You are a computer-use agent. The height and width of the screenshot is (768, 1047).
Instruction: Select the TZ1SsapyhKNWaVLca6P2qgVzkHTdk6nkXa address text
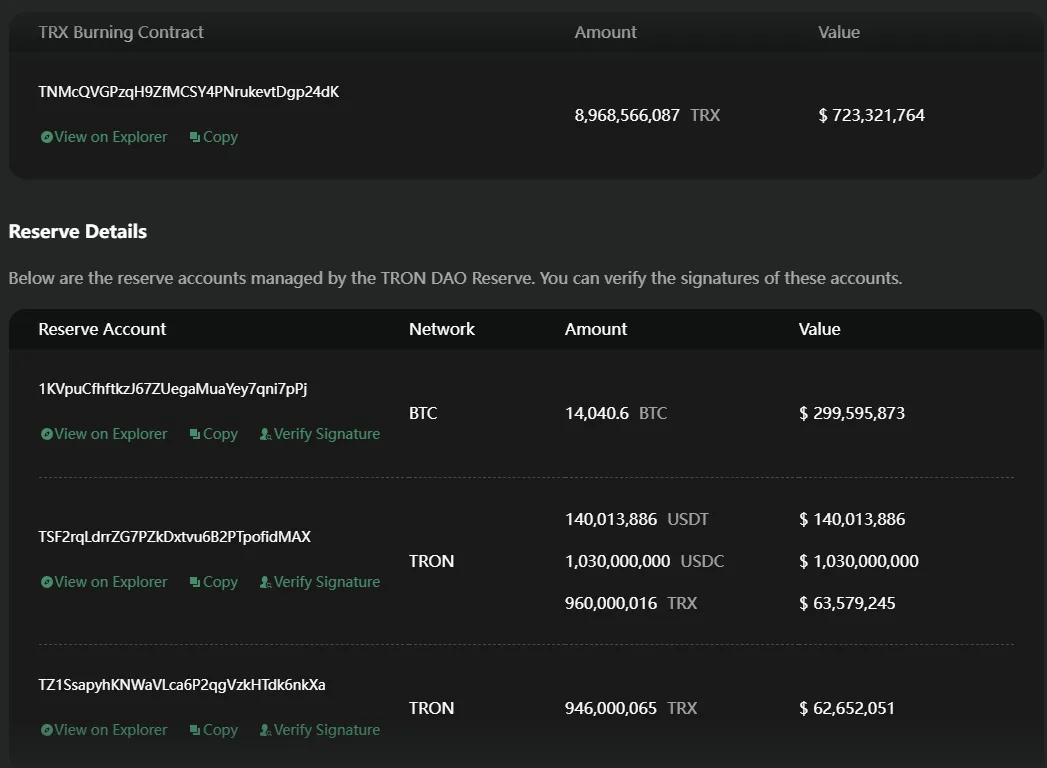[x=182, y=685]
